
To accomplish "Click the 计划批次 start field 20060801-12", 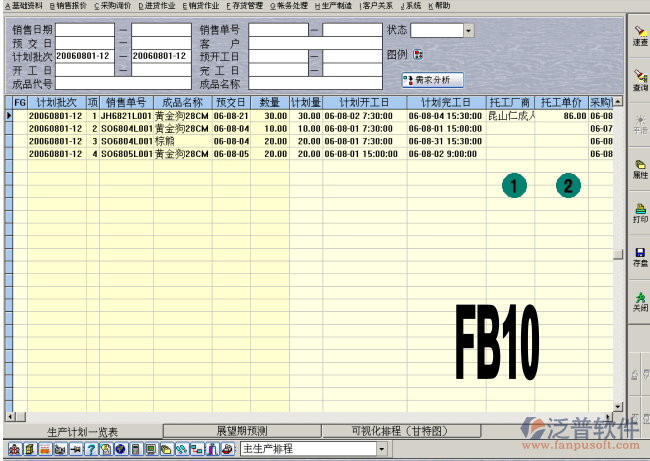I will click(85, 56).
